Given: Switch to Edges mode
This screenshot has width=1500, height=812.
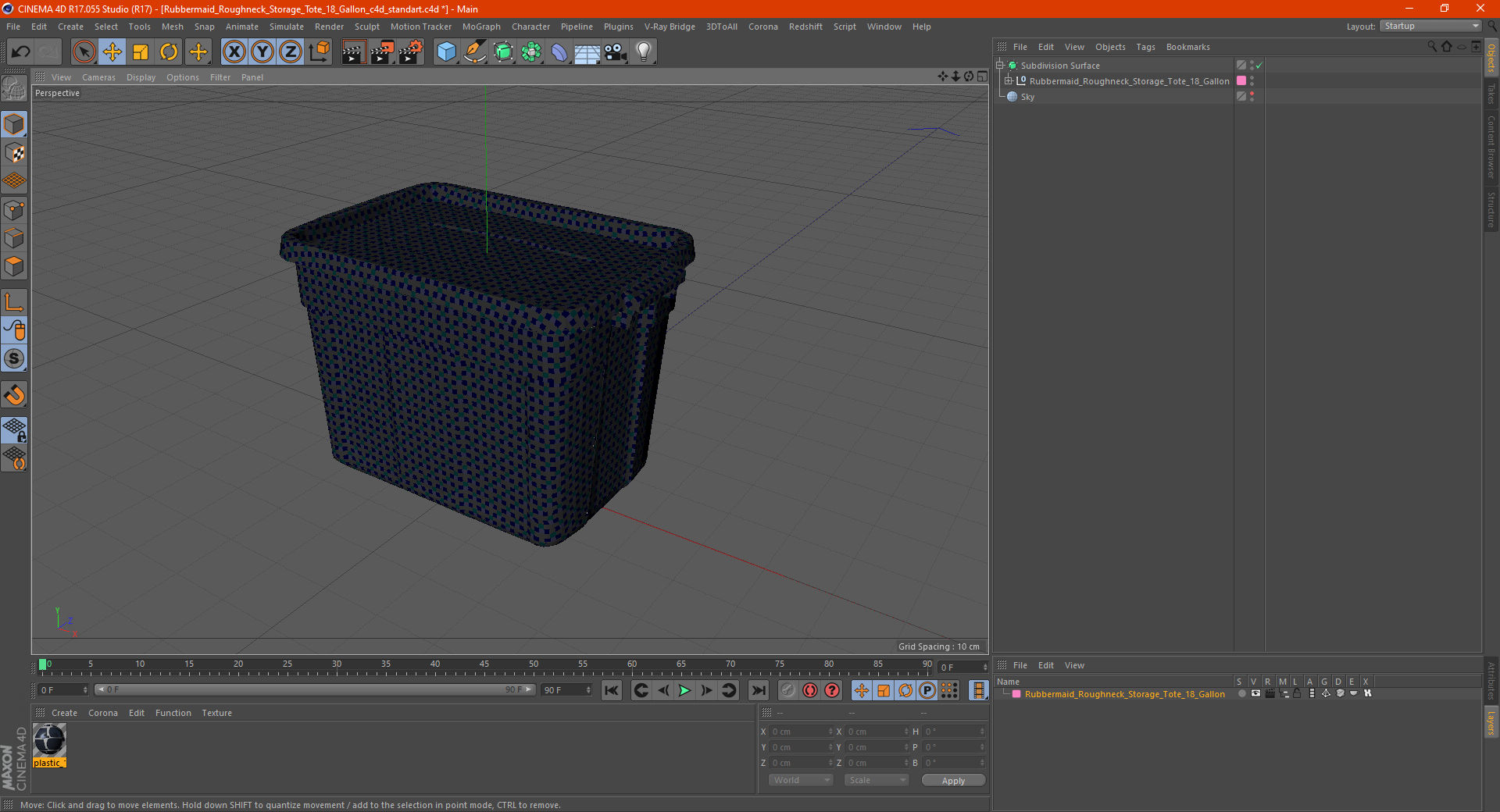Looking at the screenshot, I should coord(14,238).
